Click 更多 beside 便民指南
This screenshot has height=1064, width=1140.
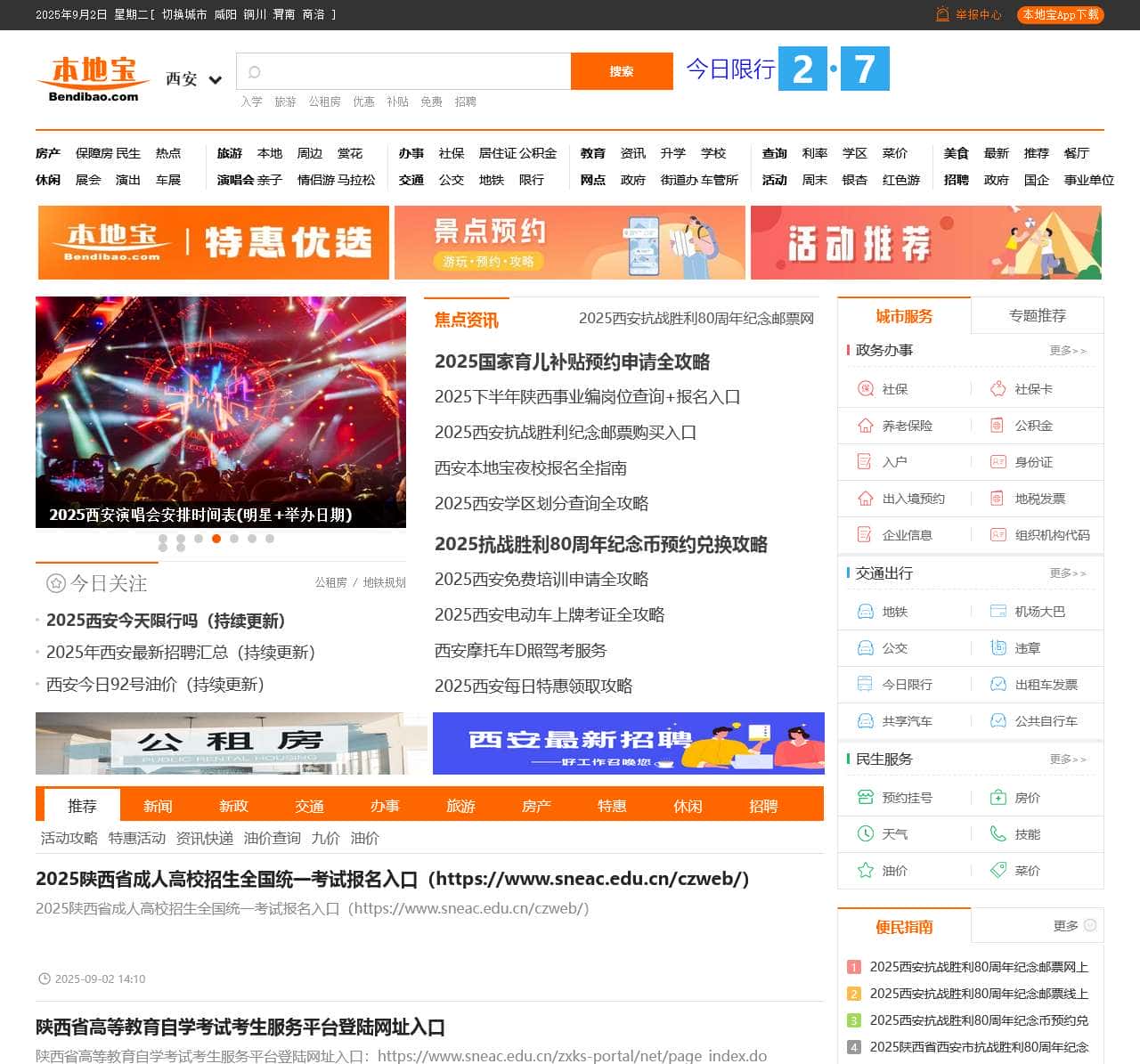pyautogui.click(x=1068, y=926)
